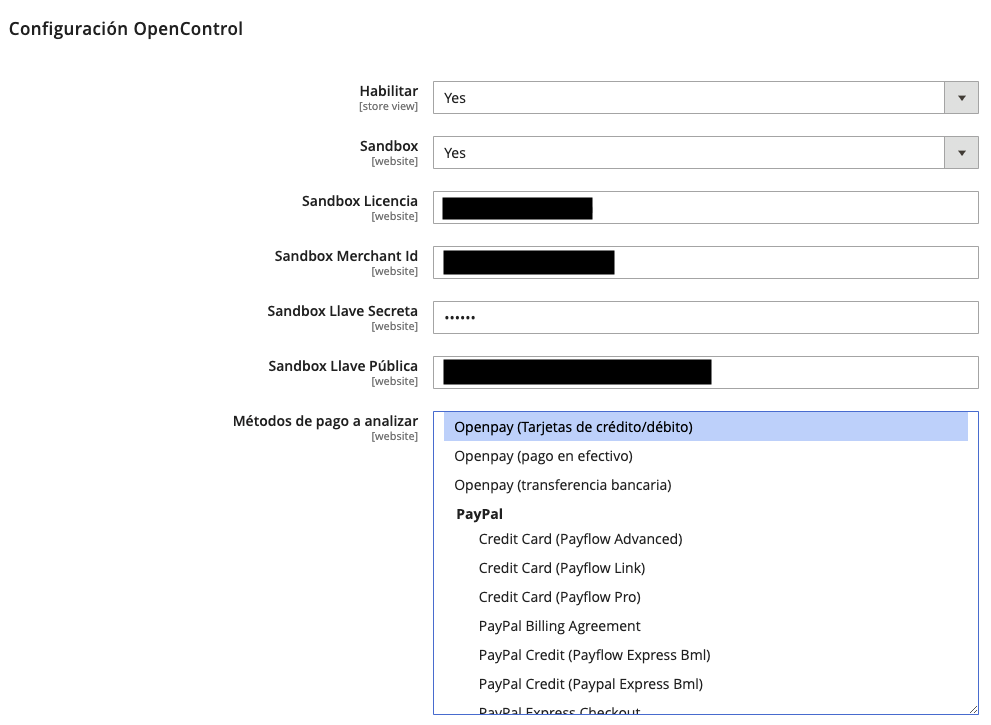This screenshot has width=991, height=725.
Task: Click the Sandbox Llave Secreta field
Action: click(x=705, y=318)
